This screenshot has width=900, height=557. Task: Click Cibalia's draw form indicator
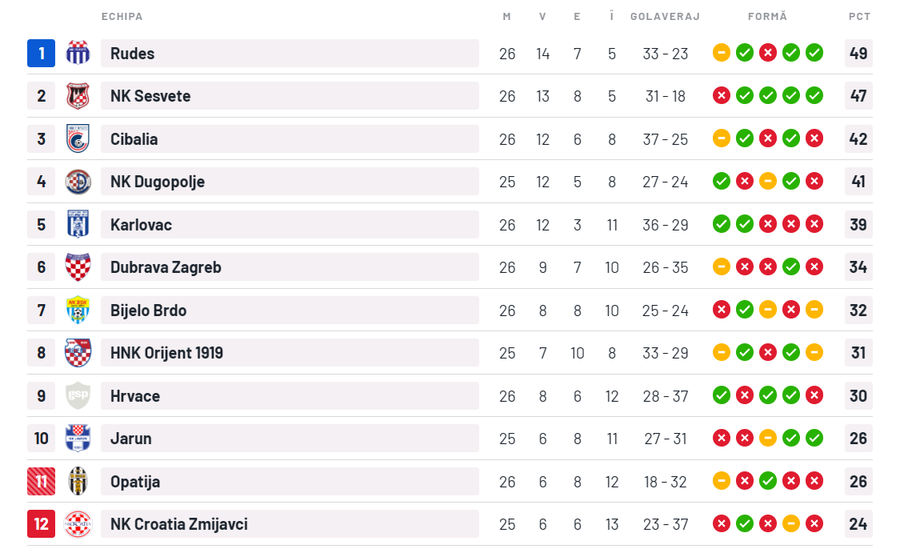pos(721,139)
